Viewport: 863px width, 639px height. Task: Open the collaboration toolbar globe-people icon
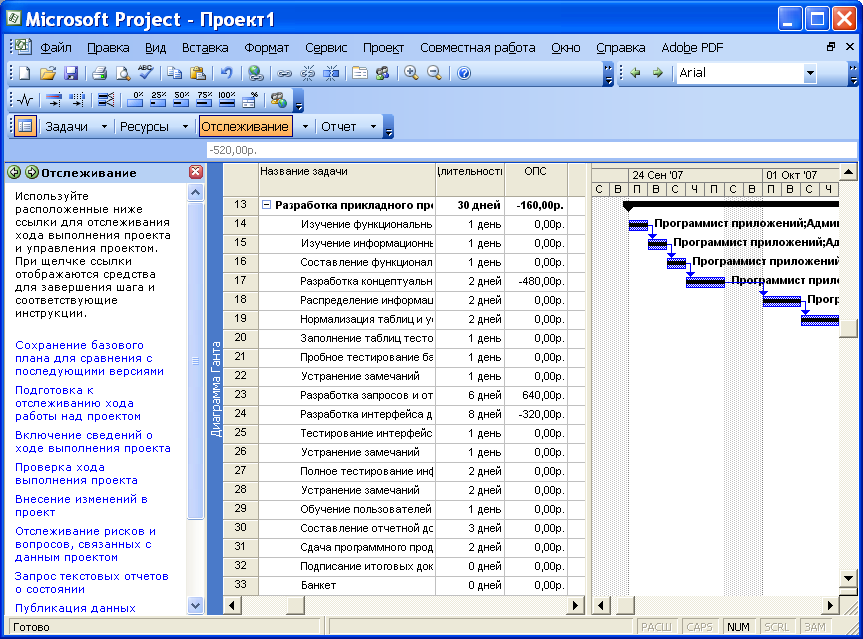point(278,100)
